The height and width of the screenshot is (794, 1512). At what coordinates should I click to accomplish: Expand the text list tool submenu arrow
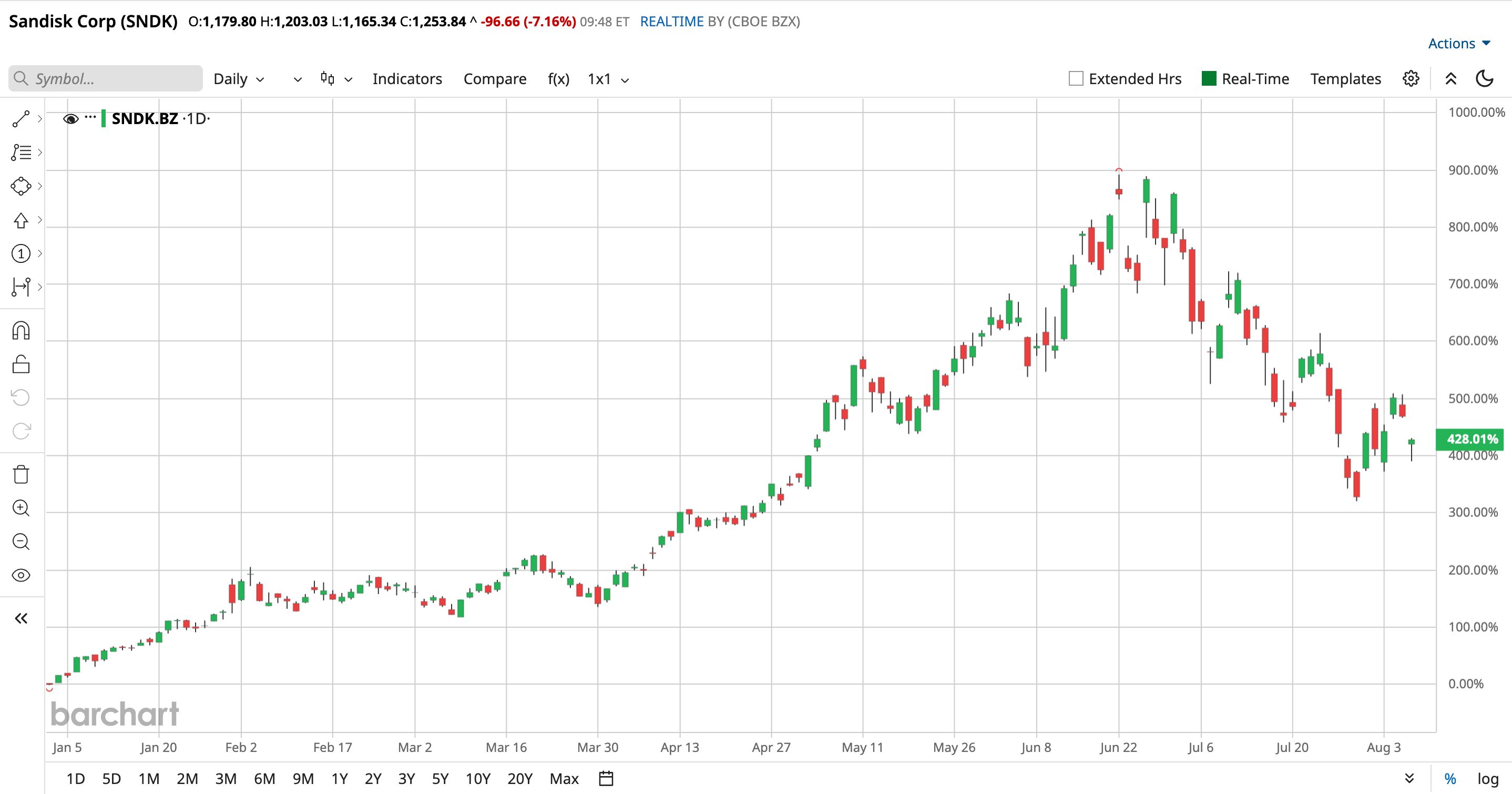[39, 152]
